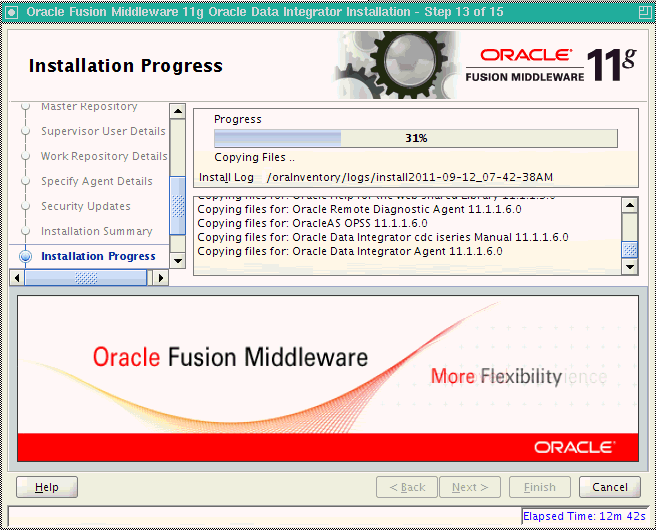The width and height of the screenshot is (656, 530).
Task: Click the Finish button
Action: point(540,487)
